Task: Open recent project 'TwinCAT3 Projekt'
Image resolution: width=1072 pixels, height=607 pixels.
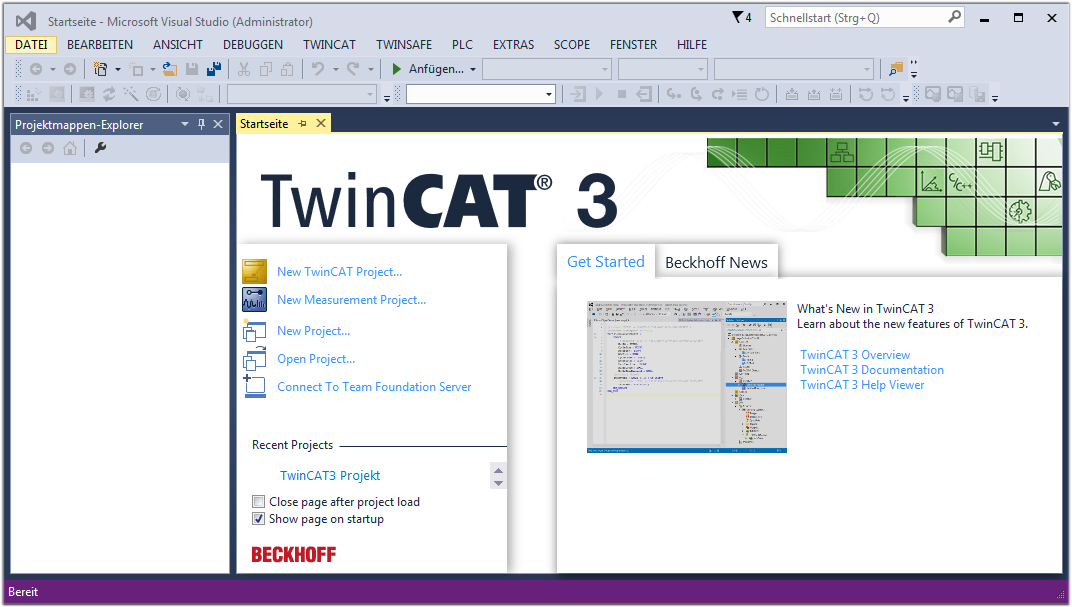Action: 330,475
